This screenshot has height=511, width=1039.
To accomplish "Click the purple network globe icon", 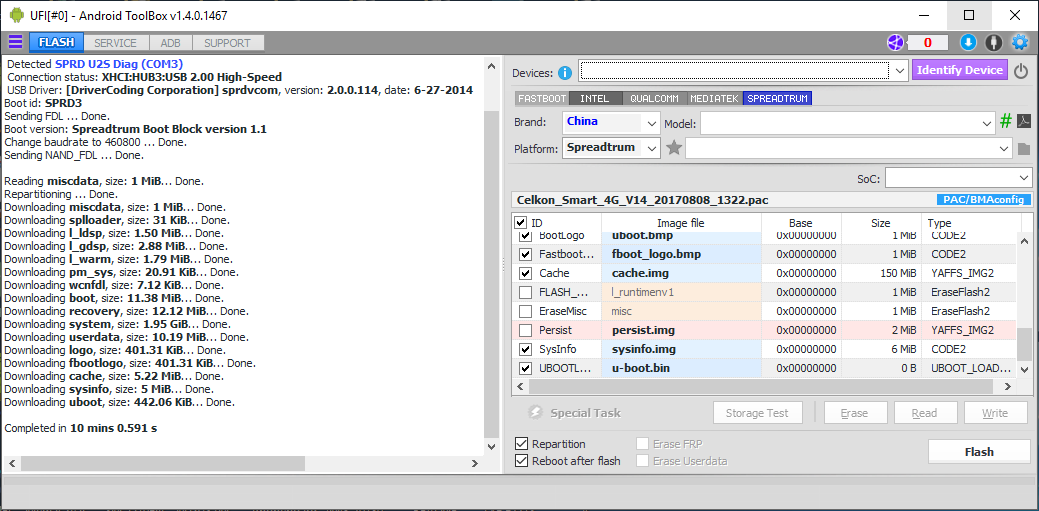I will [x=895, y=42].
